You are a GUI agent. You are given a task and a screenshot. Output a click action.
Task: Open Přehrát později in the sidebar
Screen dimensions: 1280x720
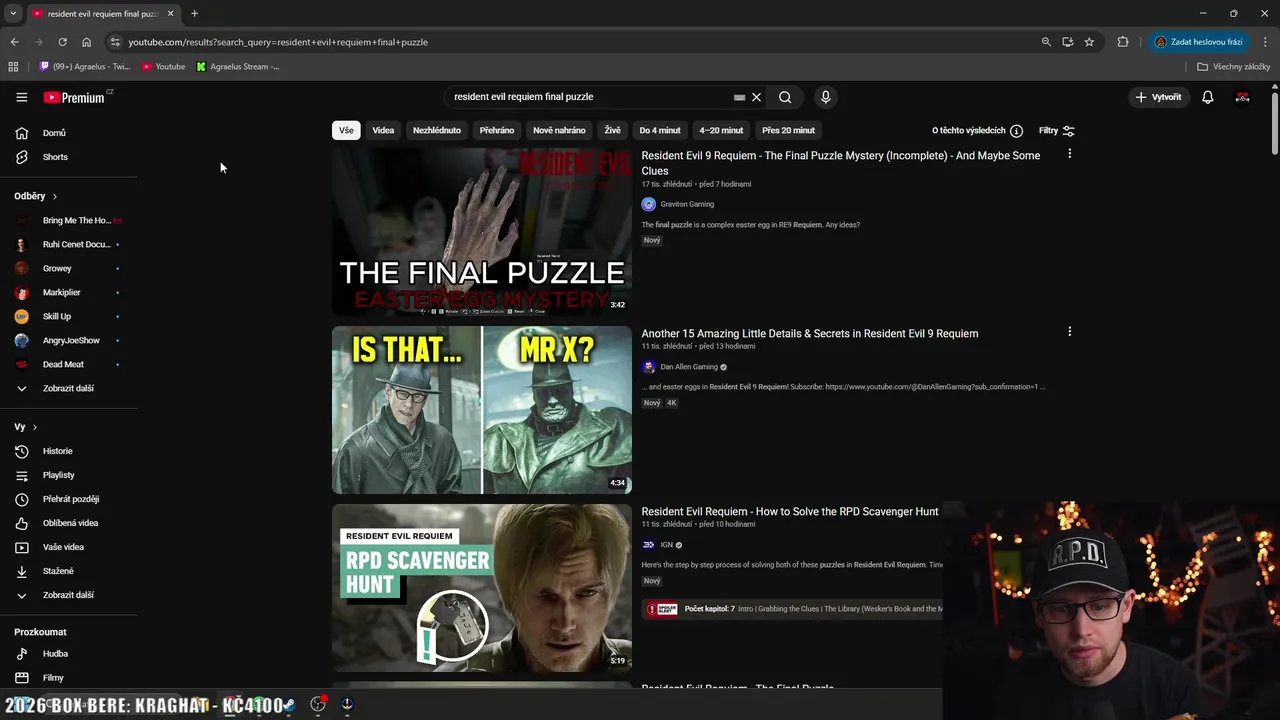[69, 499]
